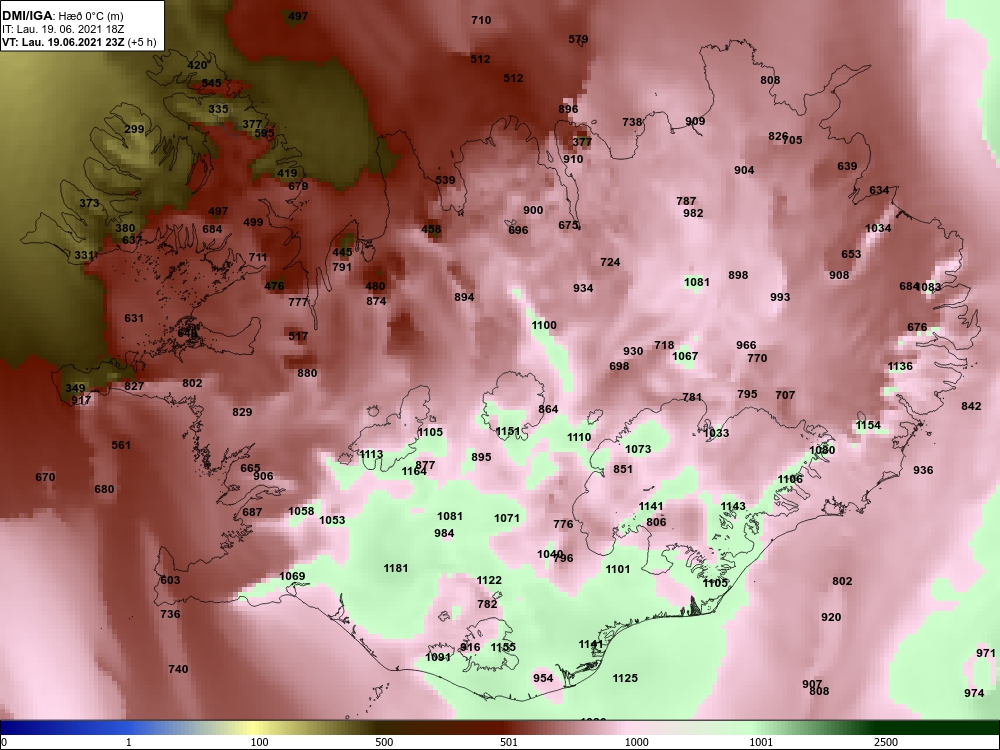Click the map value 1073
This screenshot has height=750, width=1000.
tap(638, 450)
